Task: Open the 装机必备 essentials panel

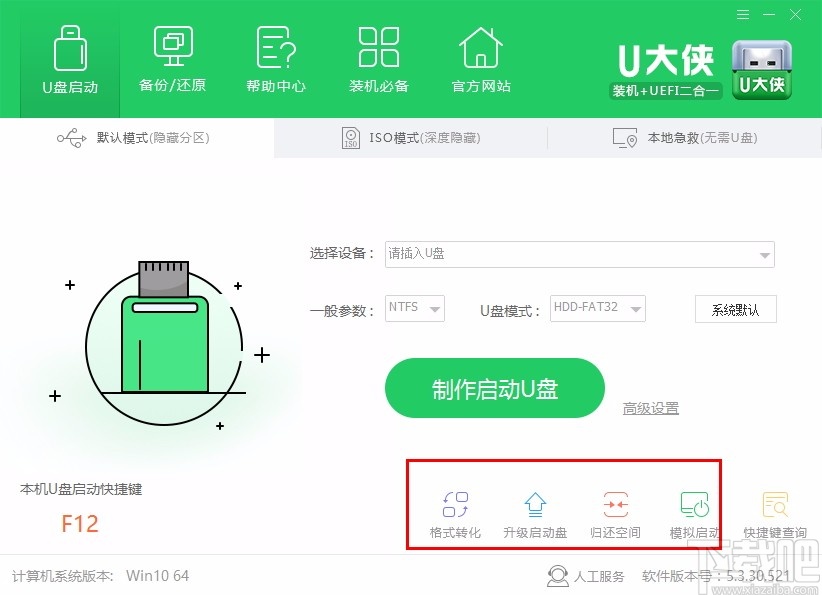Action: (x=379, y=60)
